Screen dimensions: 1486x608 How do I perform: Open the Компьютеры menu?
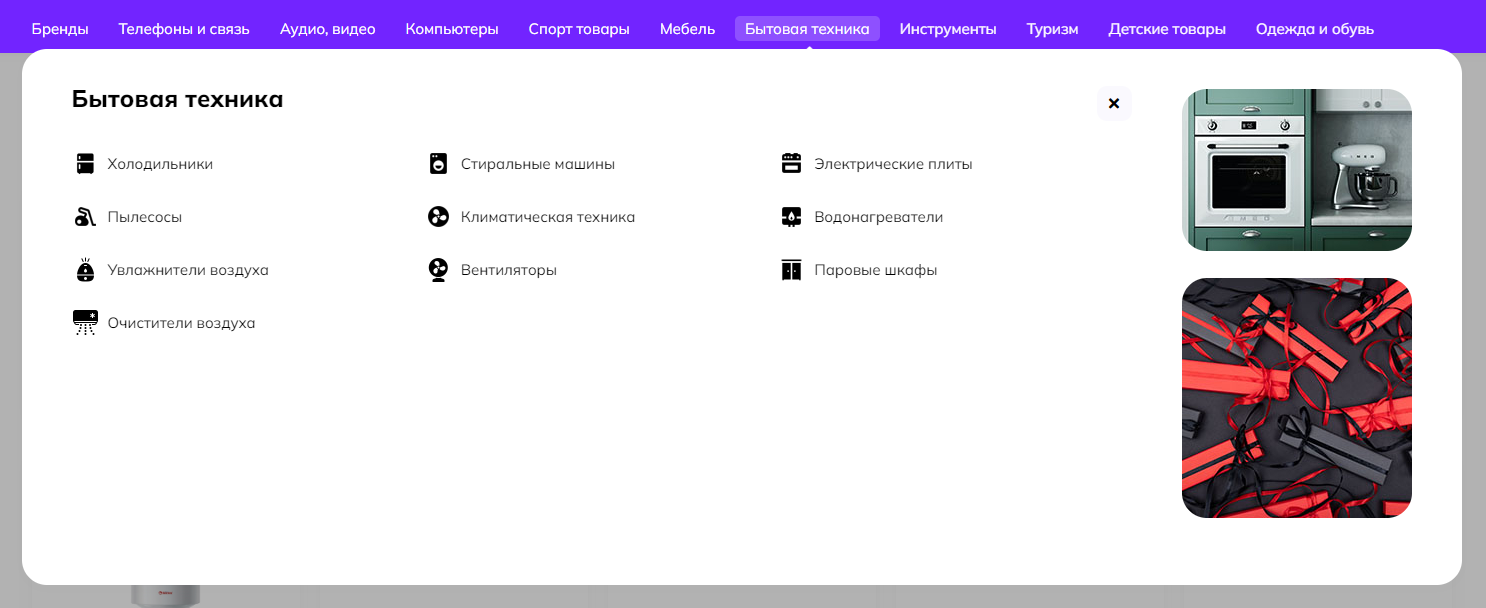click(x=452, y=29)
